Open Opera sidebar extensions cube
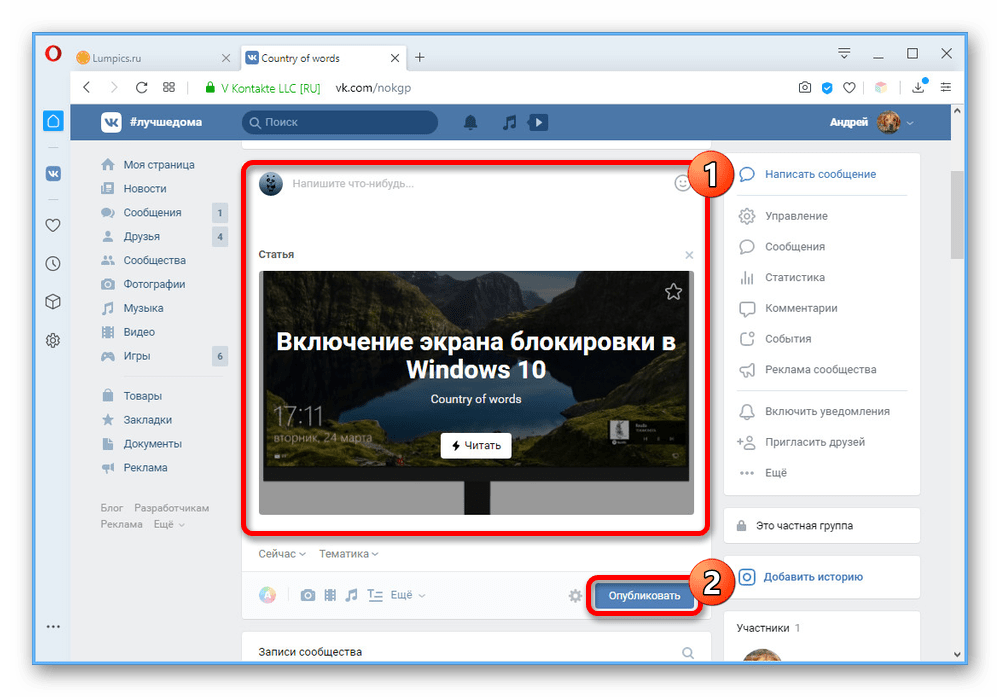The height and width of the screenshot is (697, 1000). 54,302
